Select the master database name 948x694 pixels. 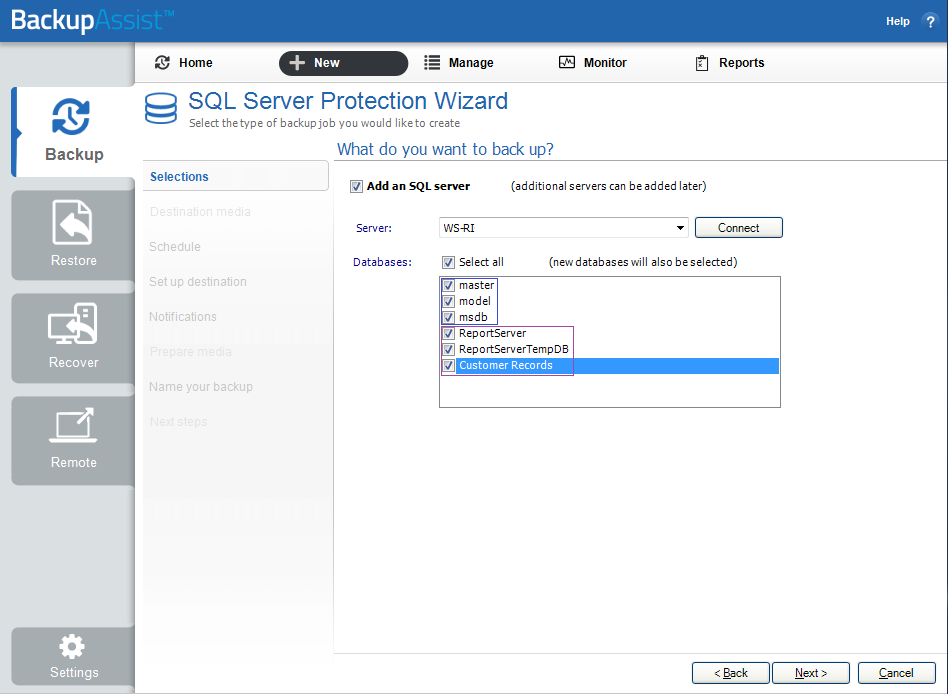click(x=476, y=285)
